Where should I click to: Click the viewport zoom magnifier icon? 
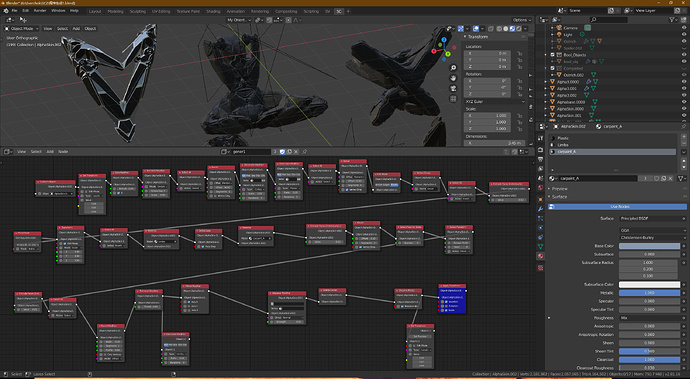tap(453, 68)
